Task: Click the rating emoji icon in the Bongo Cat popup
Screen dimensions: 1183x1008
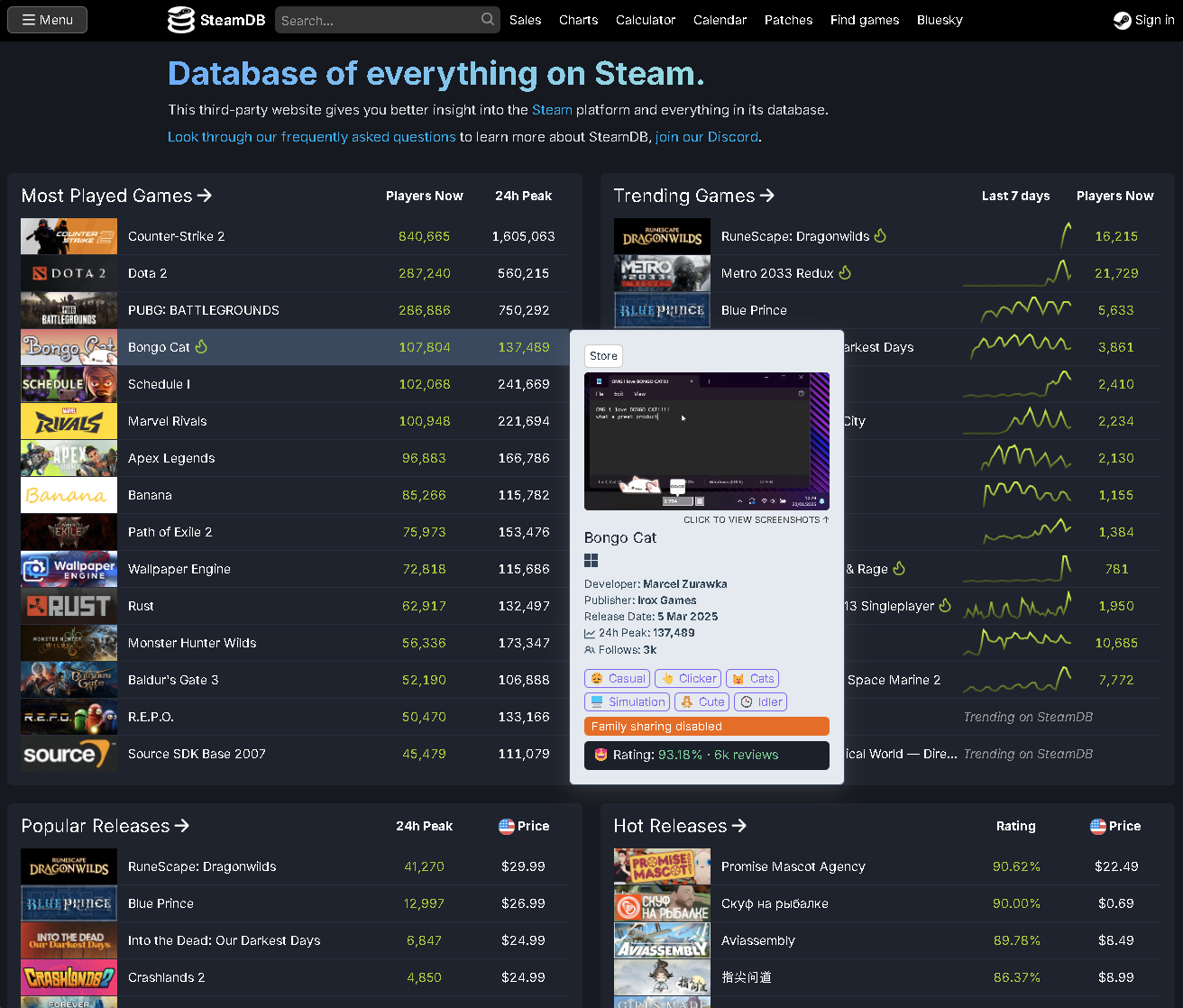Action: tap(601, 756)
